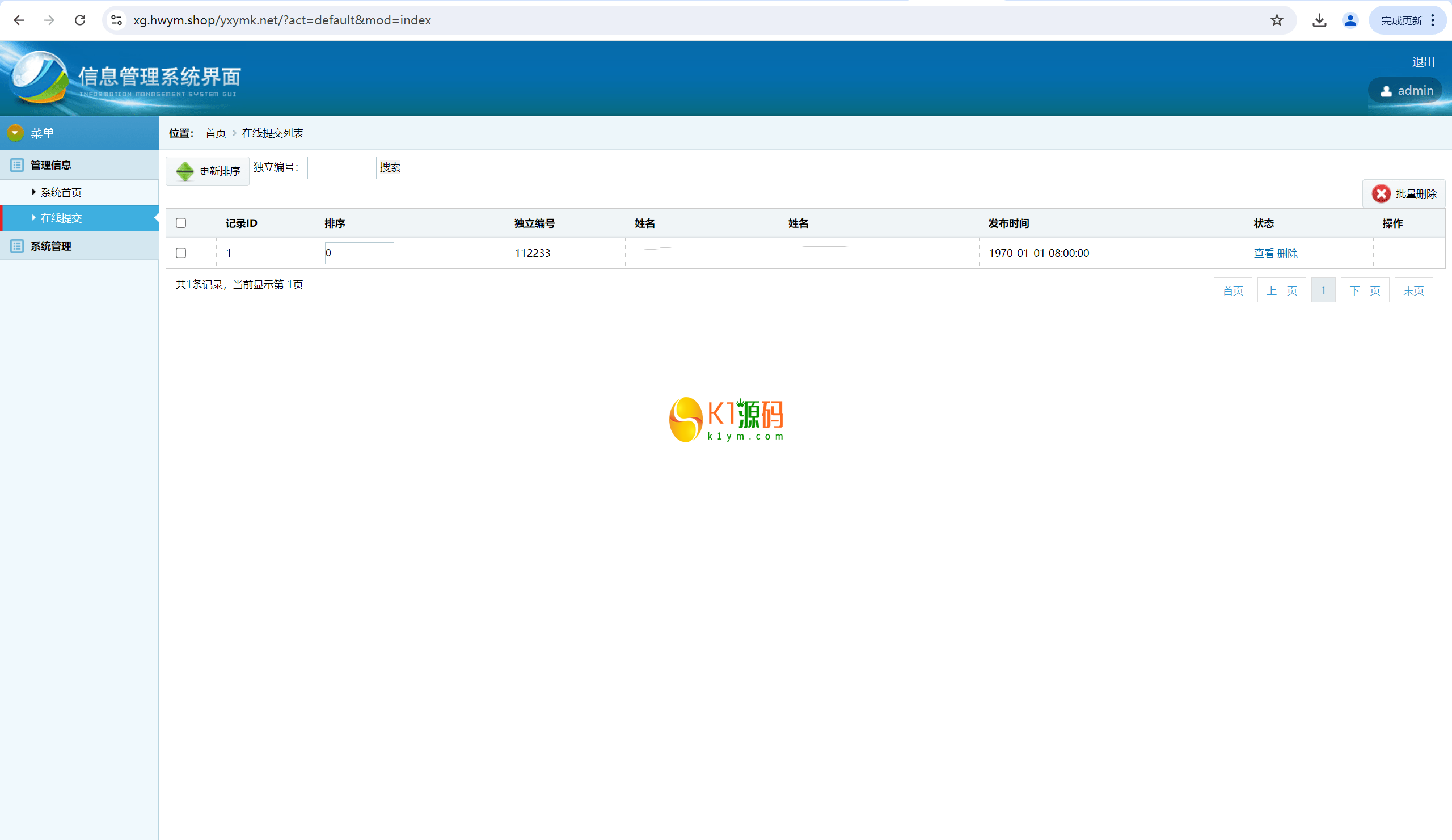The width and height of the screenshot is (1452, 840).
Task: Click the green diamond 更新排序 icon
Action: click(184, 171)
